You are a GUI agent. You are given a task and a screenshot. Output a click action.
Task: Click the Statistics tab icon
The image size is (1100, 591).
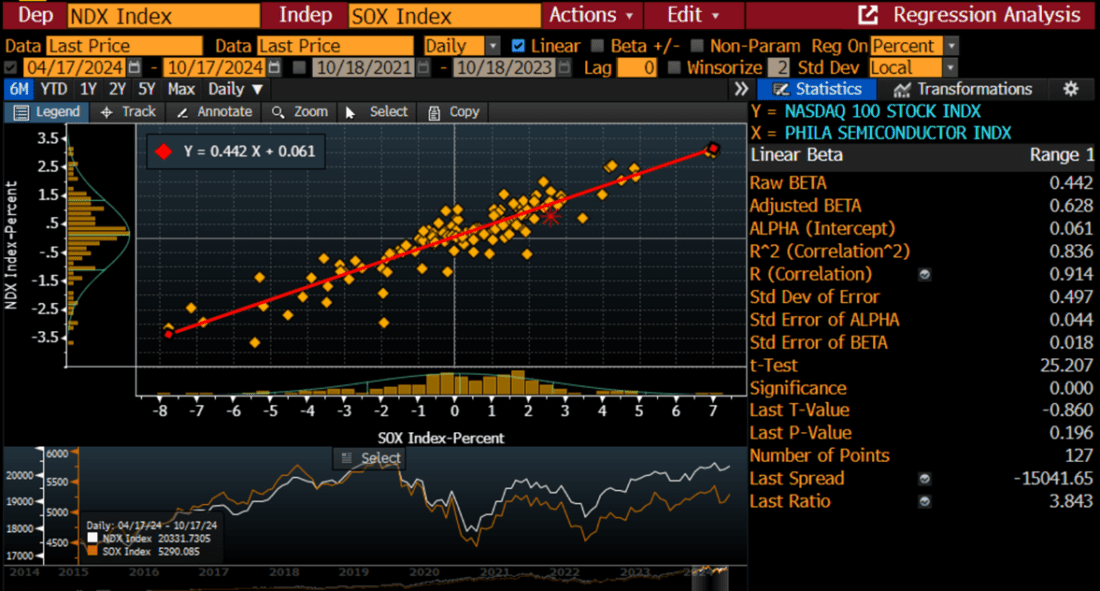coord(781,89)
